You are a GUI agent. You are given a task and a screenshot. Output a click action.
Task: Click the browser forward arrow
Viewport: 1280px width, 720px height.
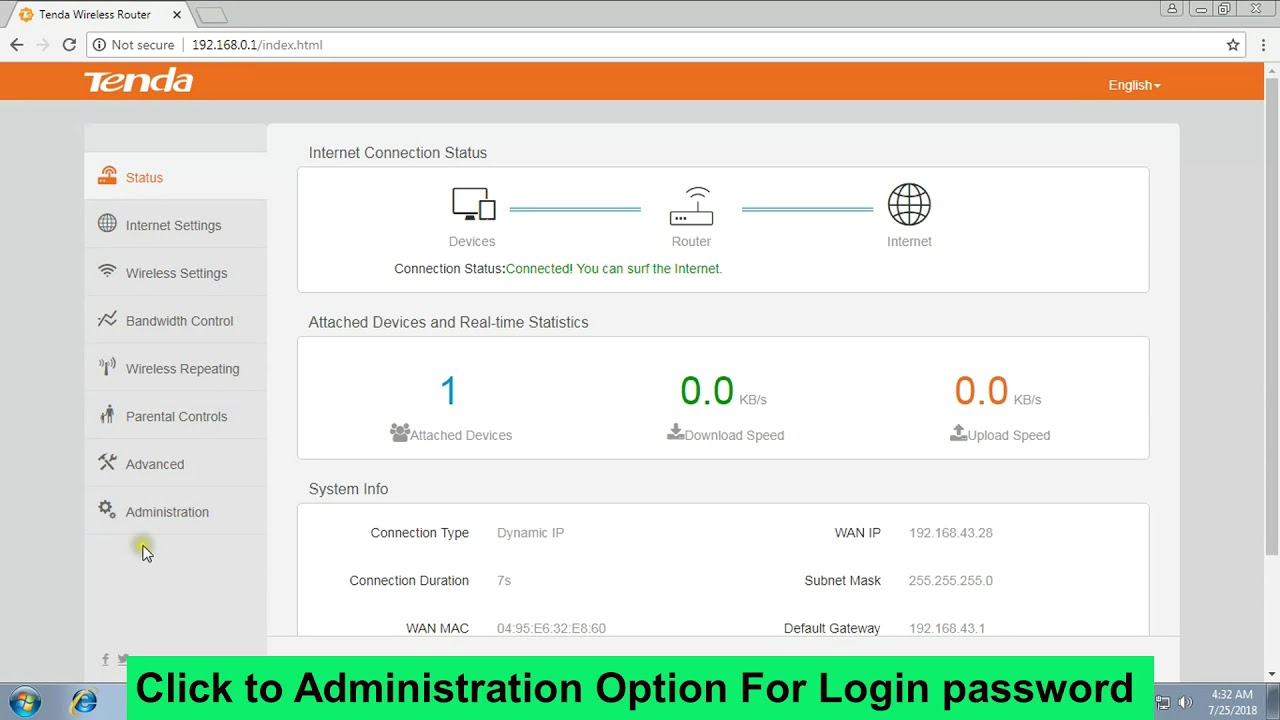coord(43,45)
